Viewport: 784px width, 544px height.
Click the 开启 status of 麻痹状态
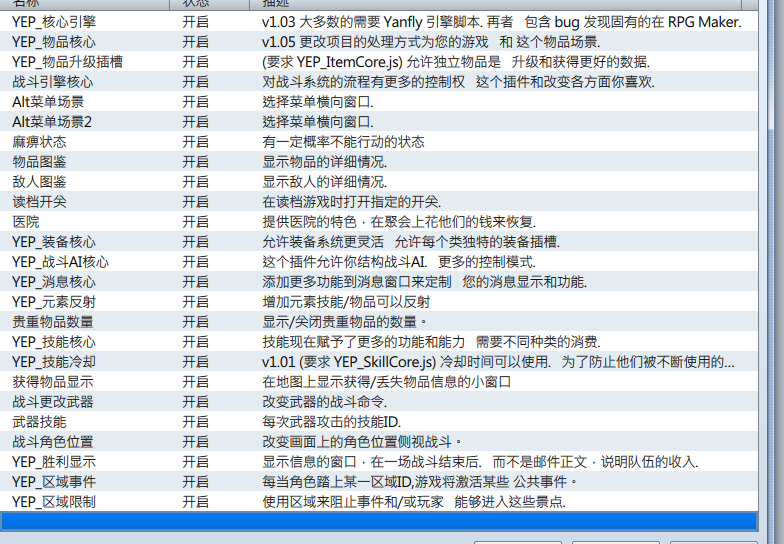pyautogui.click(x=196, y=142)
